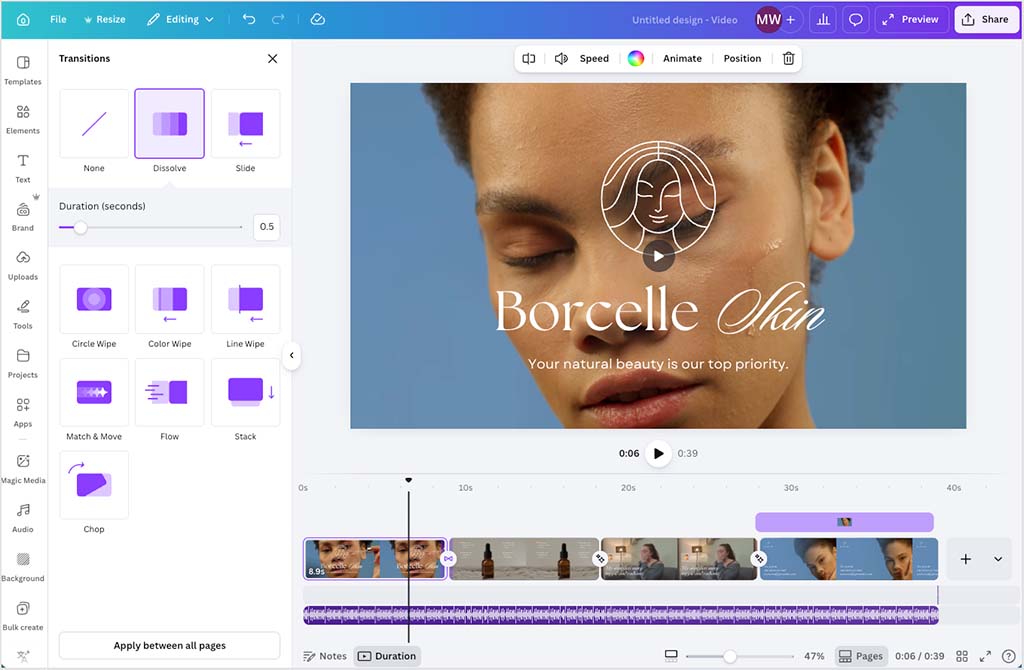Open the Magic Media sidebar panel
The height and width of the screenshot is (670, 1024).
(23, 468)
